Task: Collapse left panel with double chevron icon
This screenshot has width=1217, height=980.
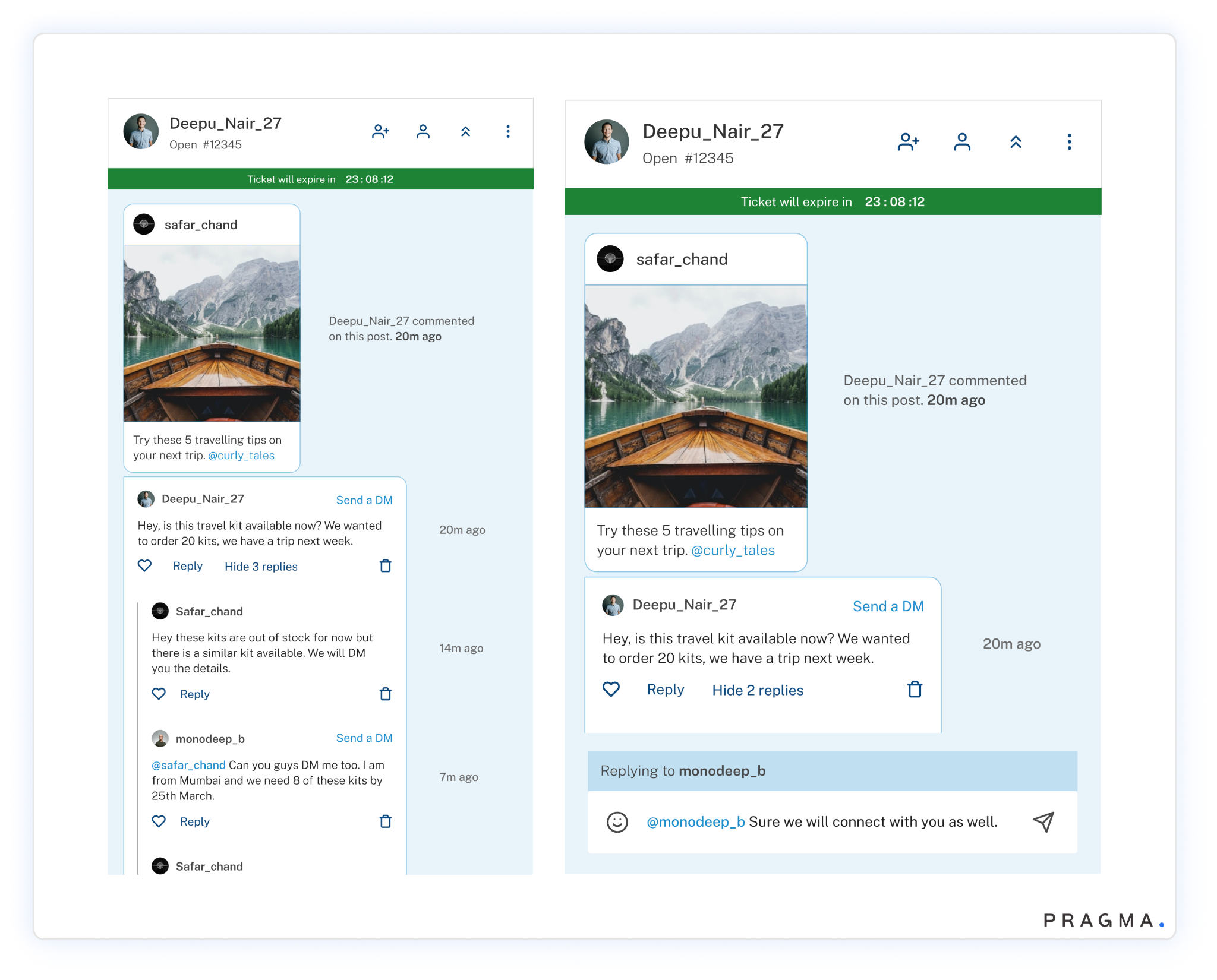Action: pyautogui.click(x=466, y=131)
